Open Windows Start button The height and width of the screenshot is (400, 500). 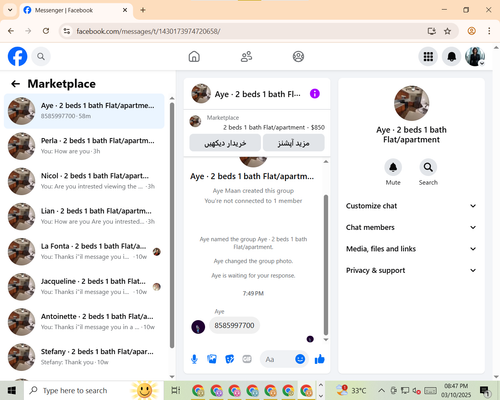(12, 390)
